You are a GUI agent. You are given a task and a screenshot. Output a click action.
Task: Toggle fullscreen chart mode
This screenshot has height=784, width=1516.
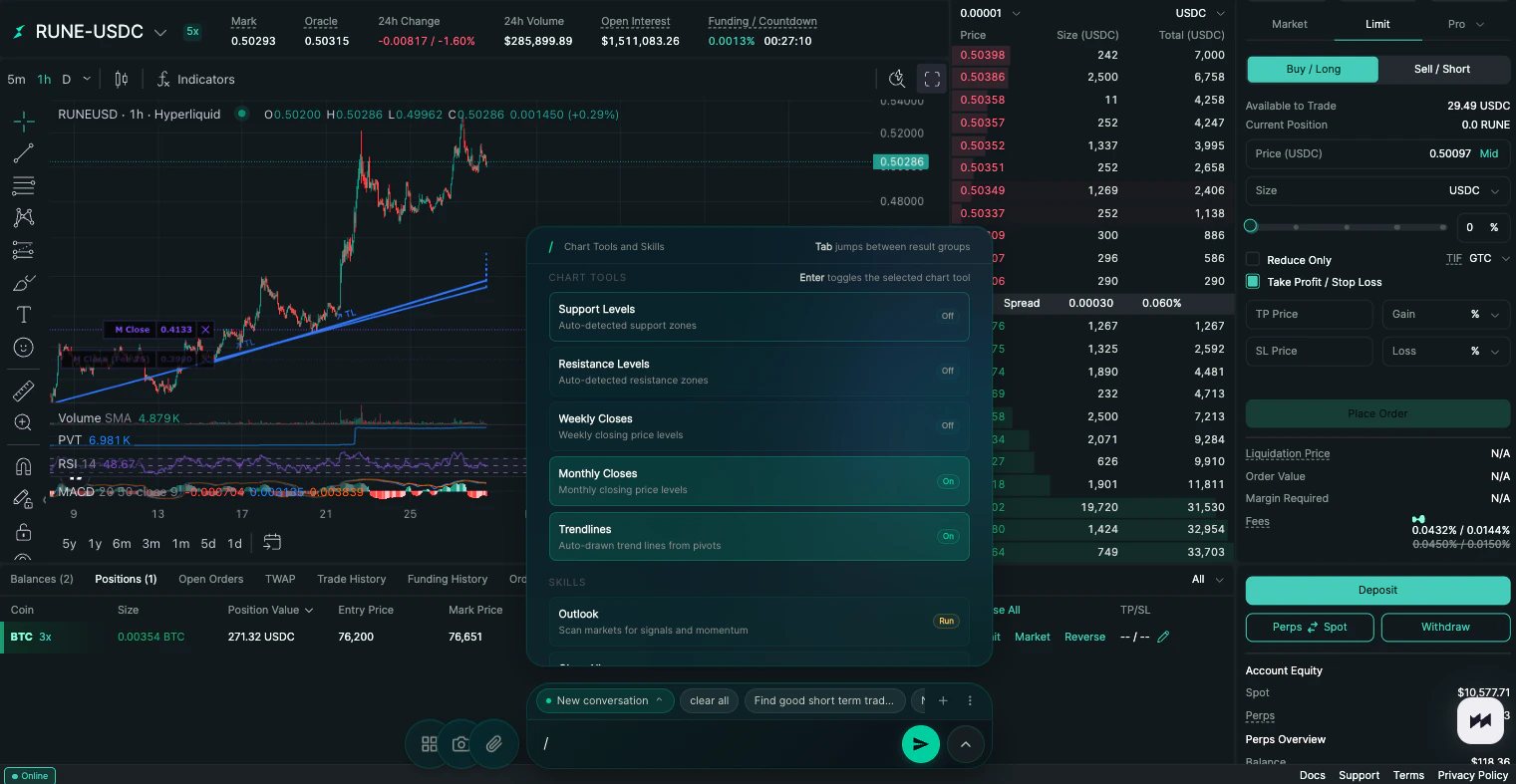click(931, 79)
